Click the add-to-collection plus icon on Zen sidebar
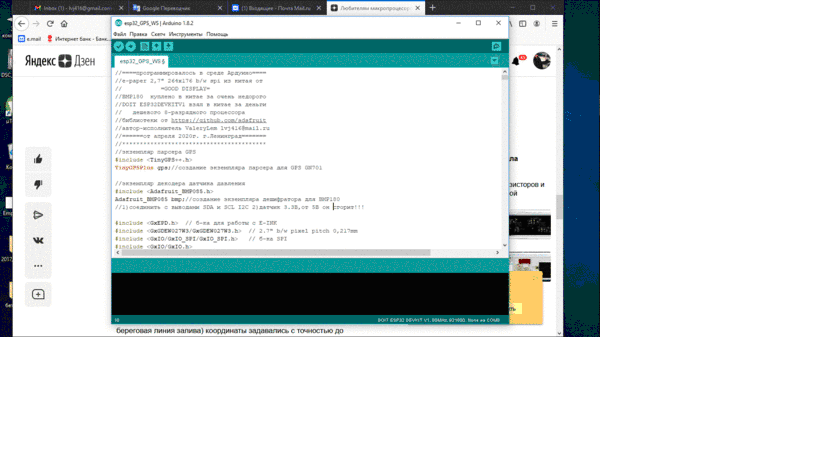The image size is (819, 460). point(38,294)
